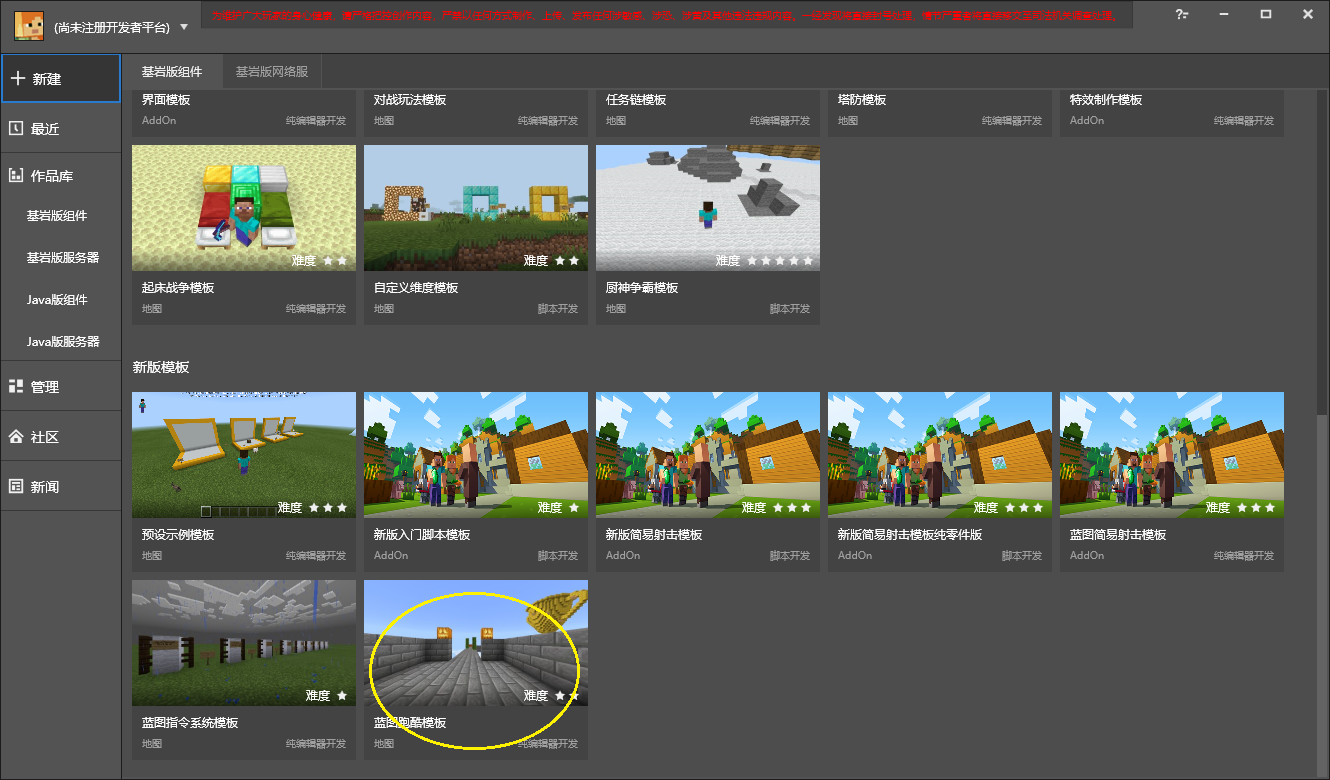The width and height of the screenshot is (1330, 780).
Task: Click the user avatar icon
Action: [29, 26]
